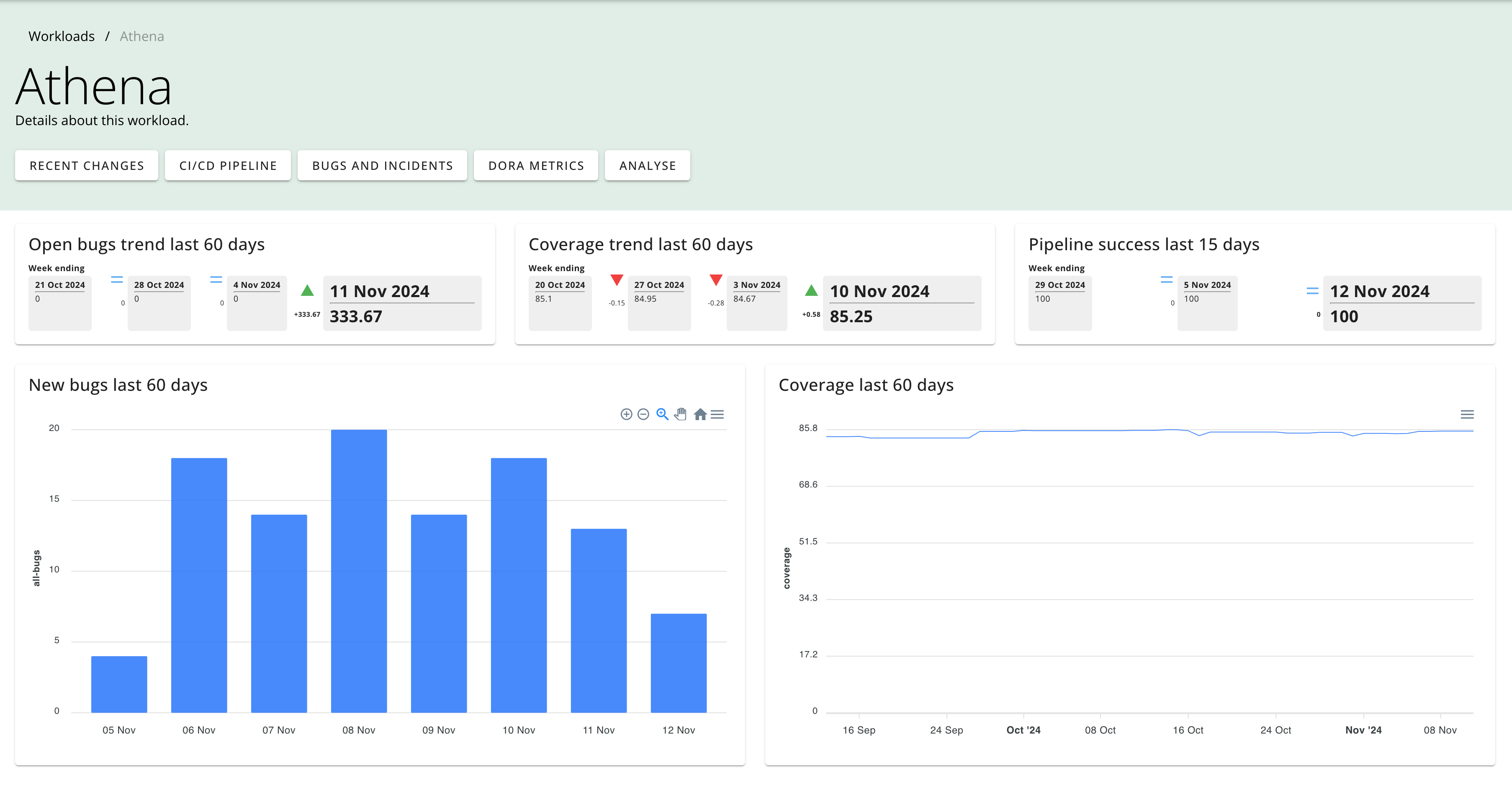The image size is (1512, 785).
Task: Click the ANALYSE button
Action: [649, 165]
